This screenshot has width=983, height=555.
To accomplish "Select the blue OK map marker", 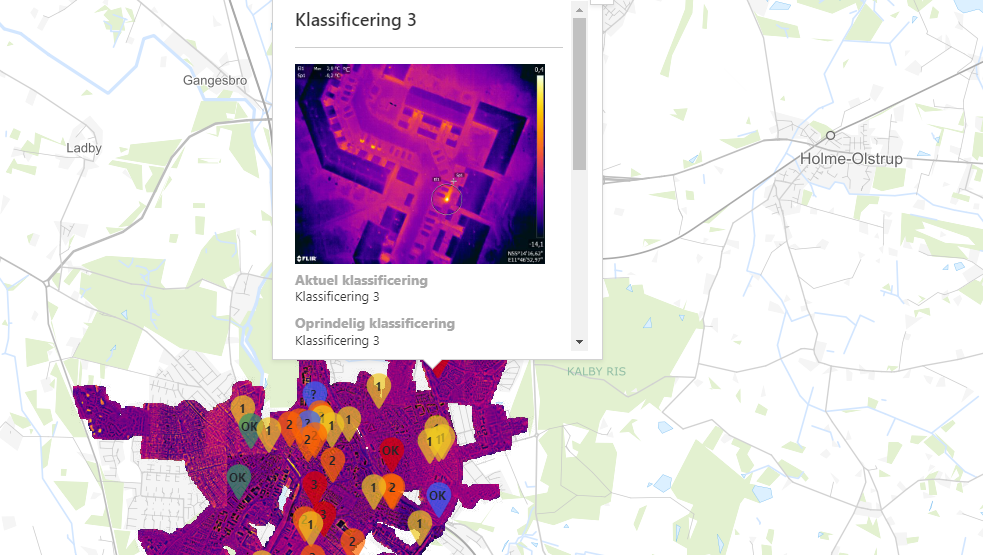I will click(x=437, y=495).
